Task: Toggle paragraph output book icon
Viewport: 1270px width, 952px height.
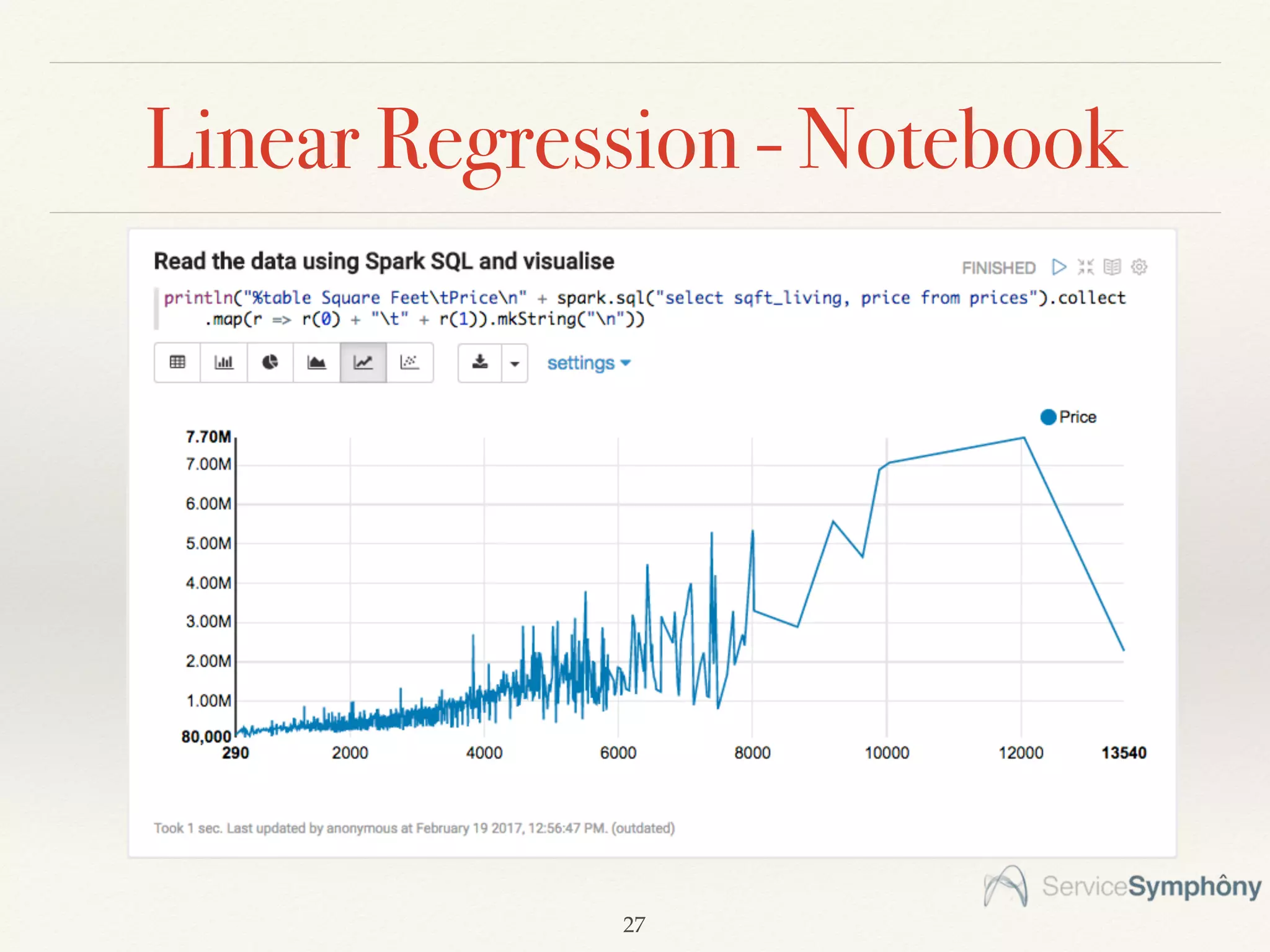Action: pos(1112,267)
